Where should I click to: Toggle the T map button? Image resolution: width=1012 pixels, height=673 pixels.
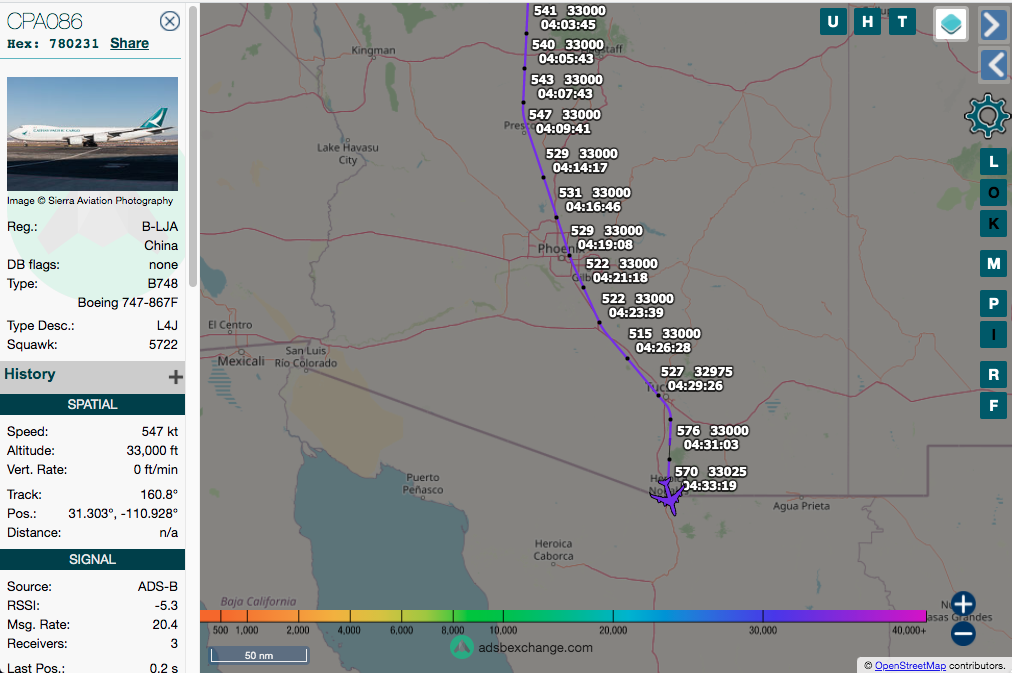pyautogui.click(x=902, y=22)
